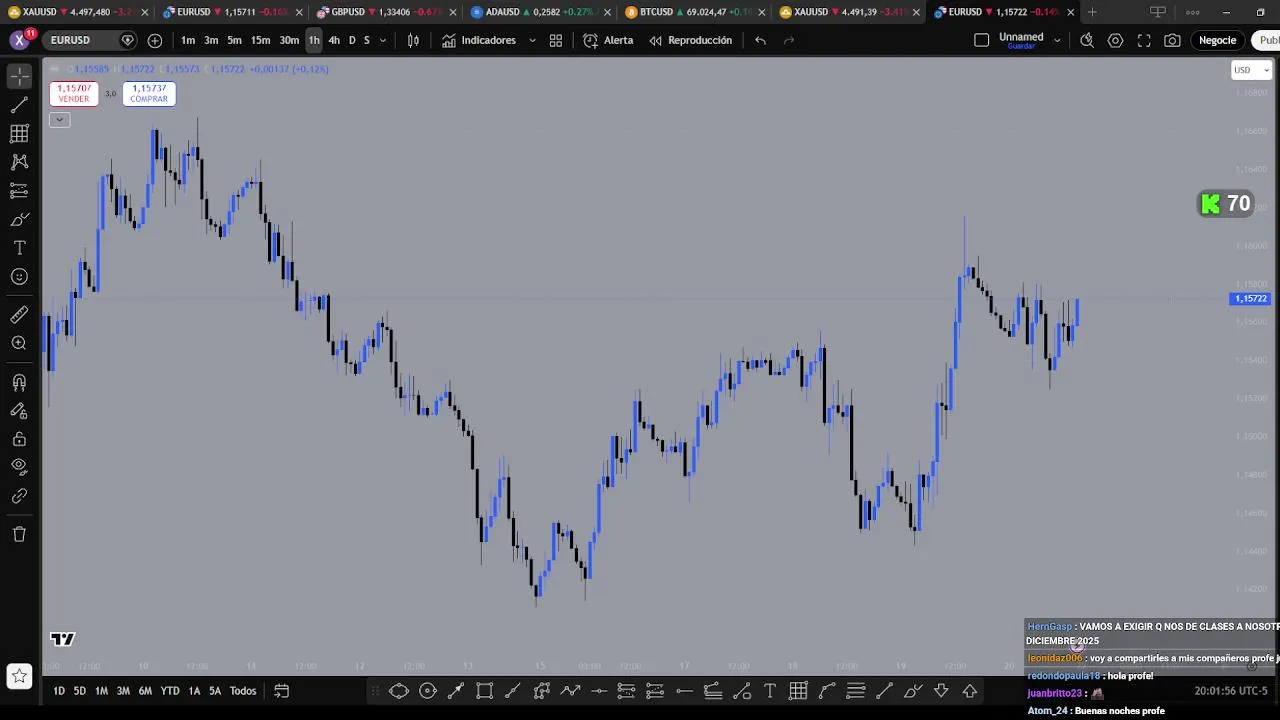
Task: Open the drawings link tool
Action: [x=19, y=495]
